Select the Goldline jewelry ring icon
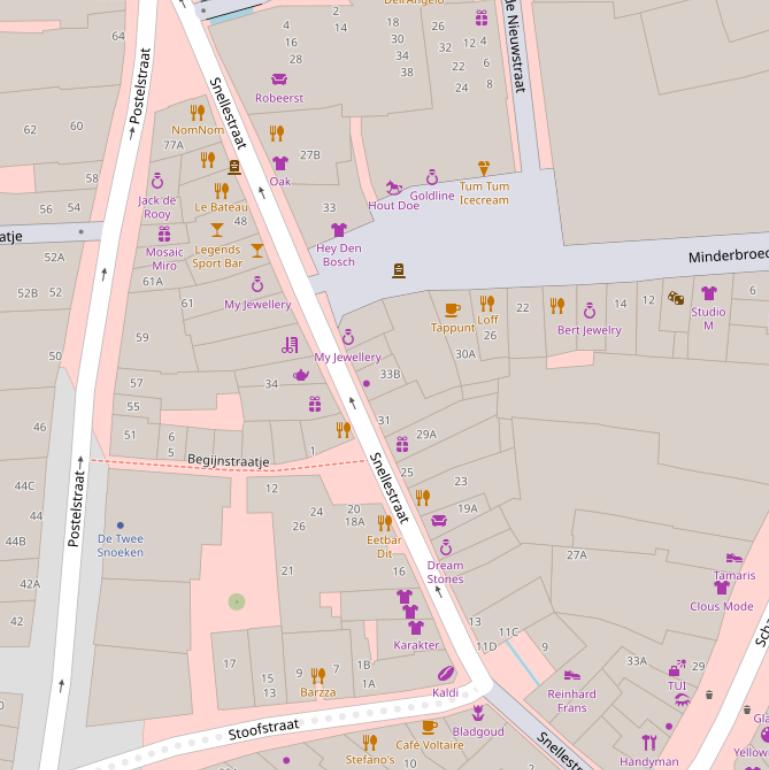The image size is (769, 770). click(x=432, y=178)
